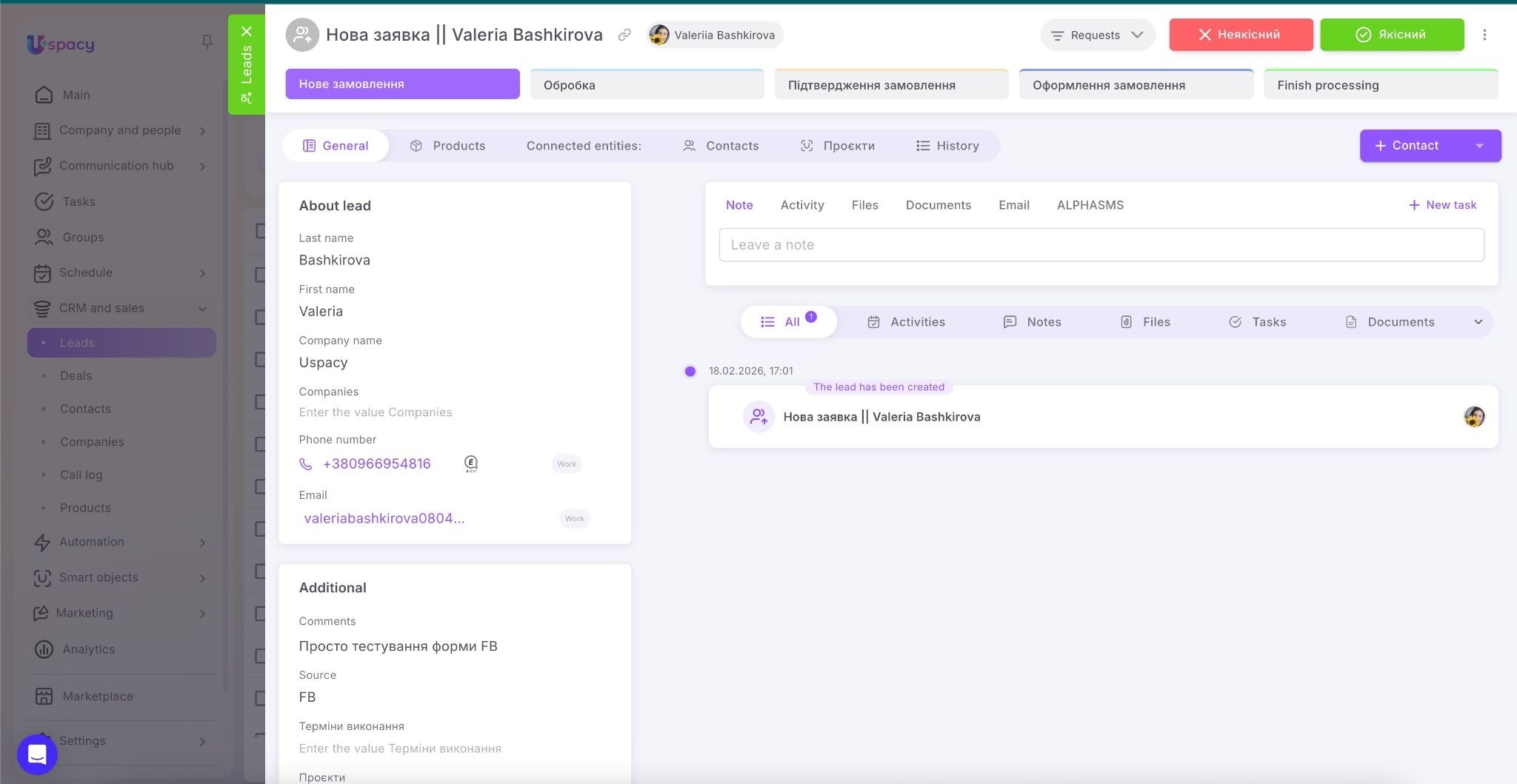Viewport: 1517px width, 784px height.
Task: Filter timeline by Tasks
Action: click(x=1258, y=322)
